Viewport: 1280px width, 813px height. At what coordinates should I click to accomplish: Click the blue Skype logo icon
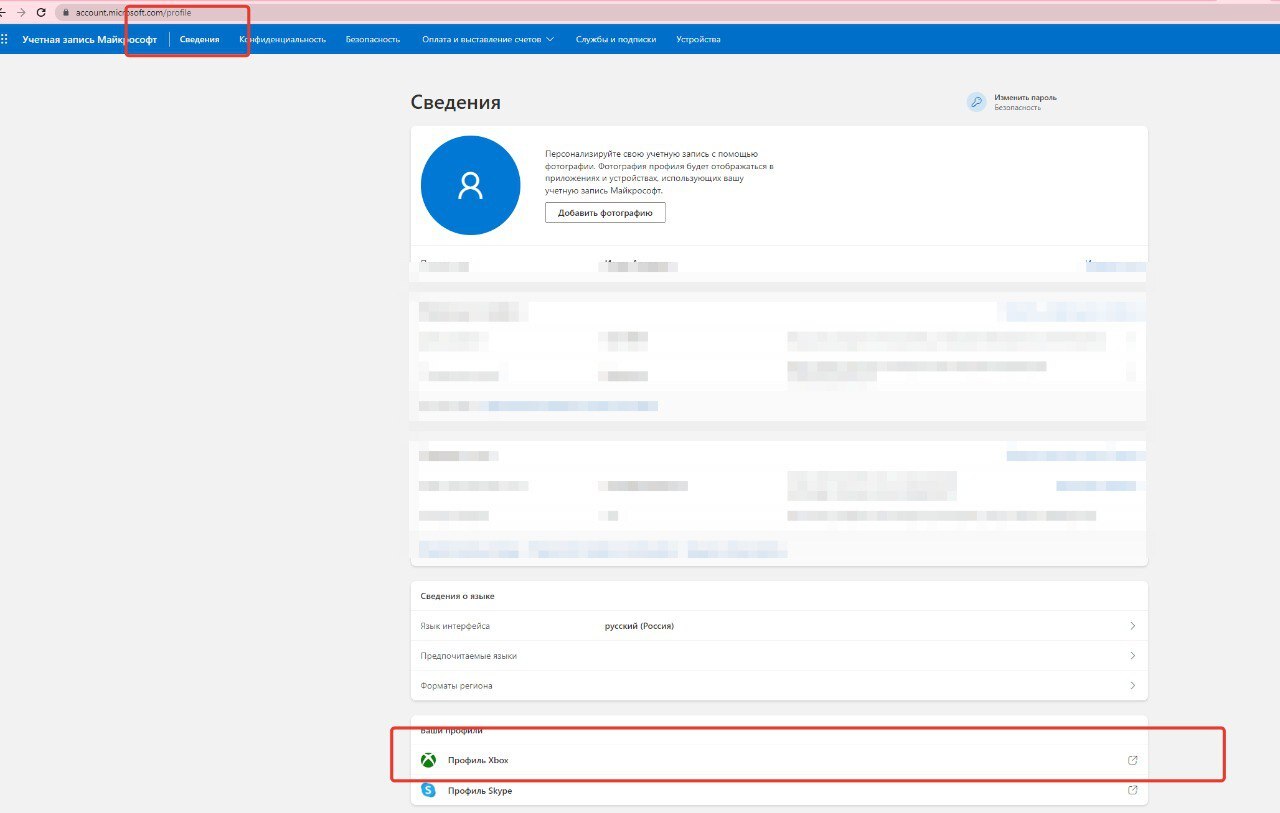click(x=428, y=790)
